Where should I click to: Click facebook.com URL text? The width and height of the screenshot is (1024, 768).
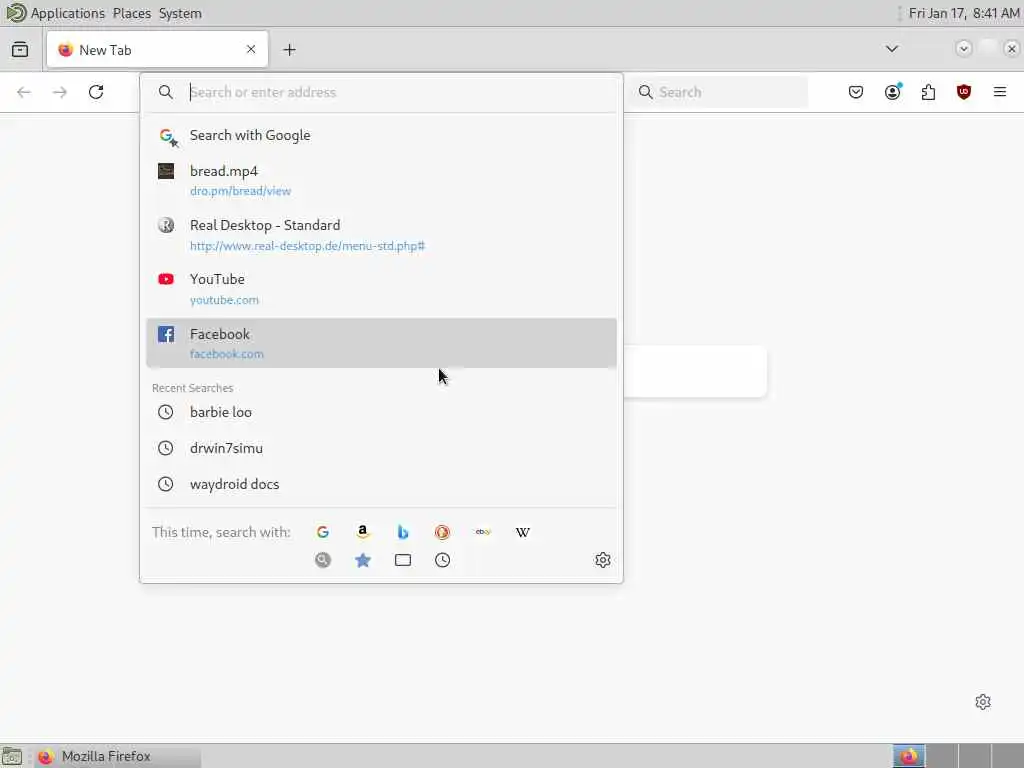[x=227, y=354]
